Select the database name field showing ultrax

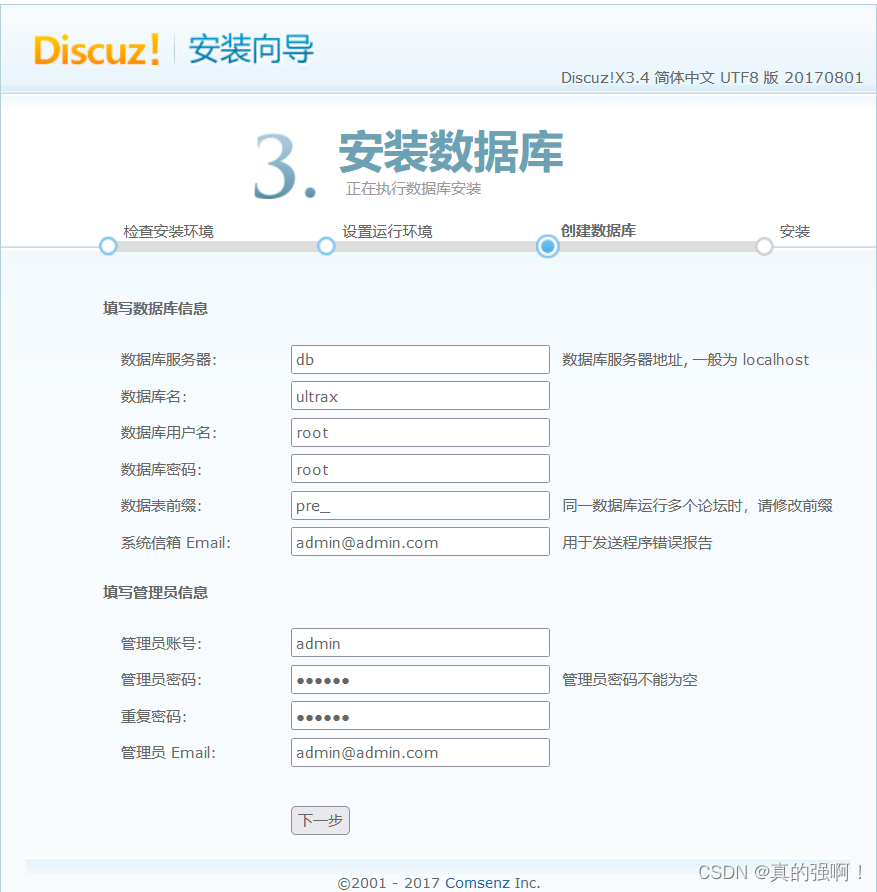pyautogui.click(x=419, y=395)
